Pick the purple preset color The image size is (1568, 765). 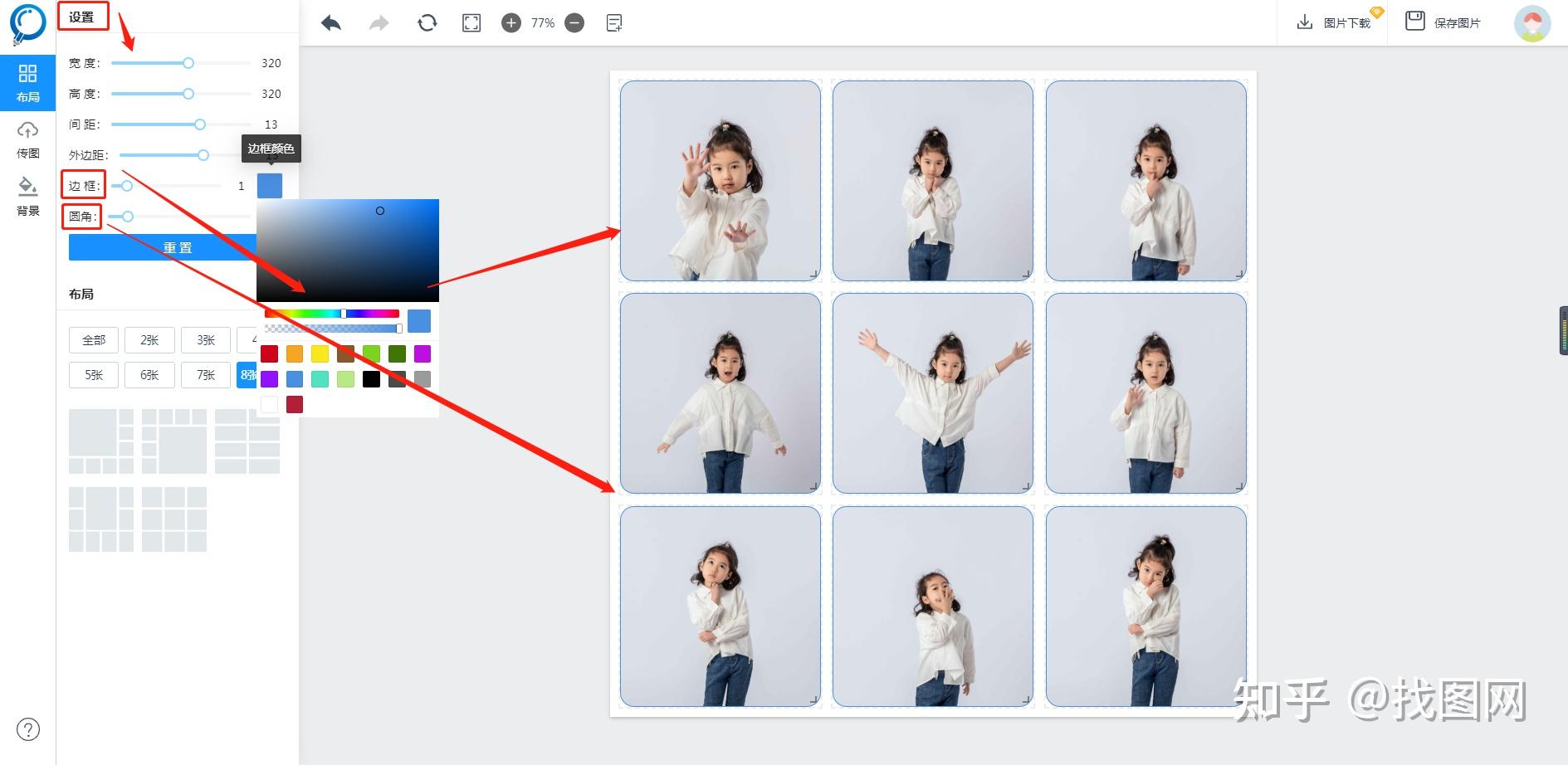click(x=270, y=379)
